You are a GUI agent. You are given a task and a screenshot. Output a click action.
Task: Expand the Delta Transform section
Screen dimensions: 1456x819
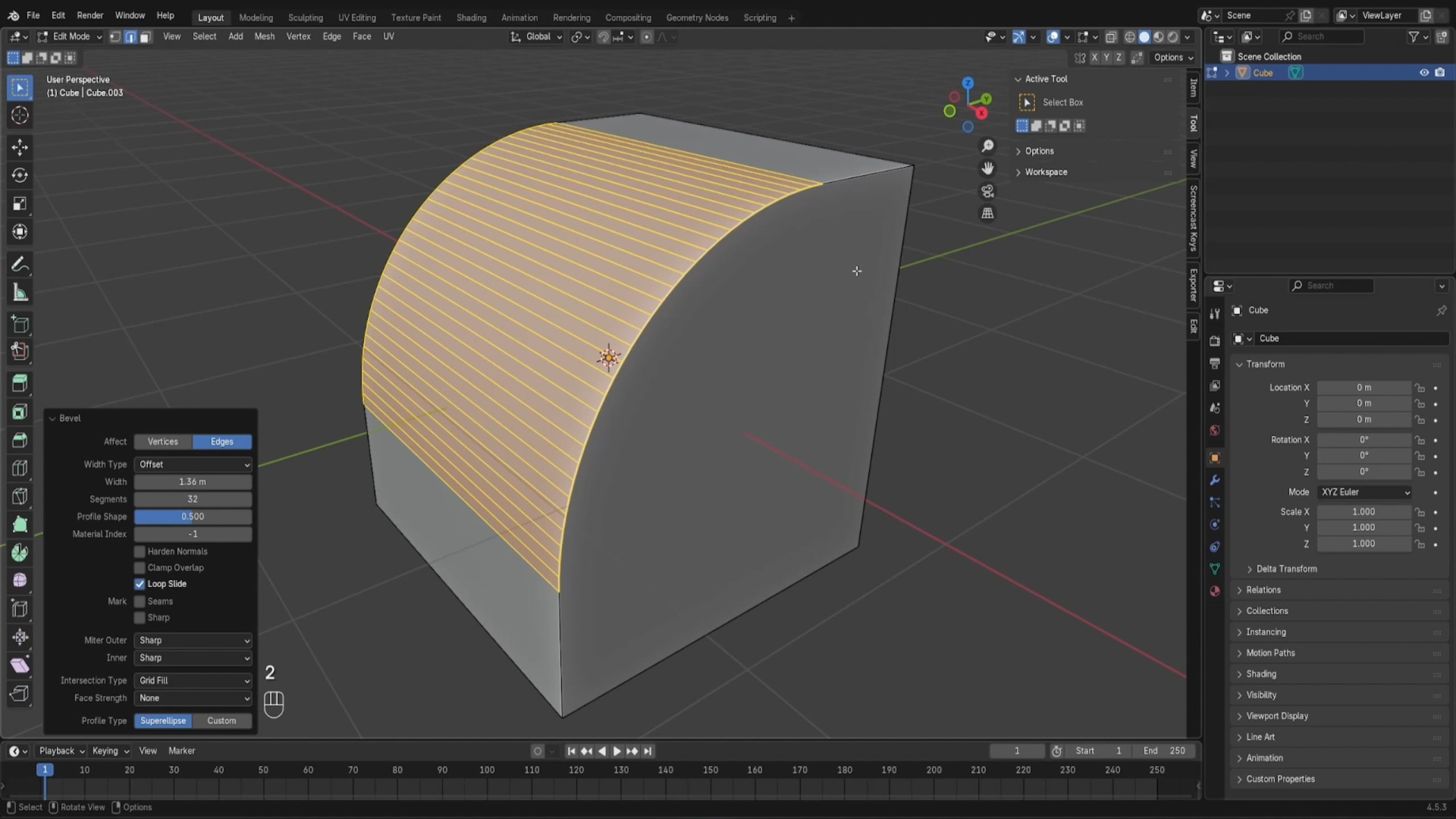pos(1286,569)
